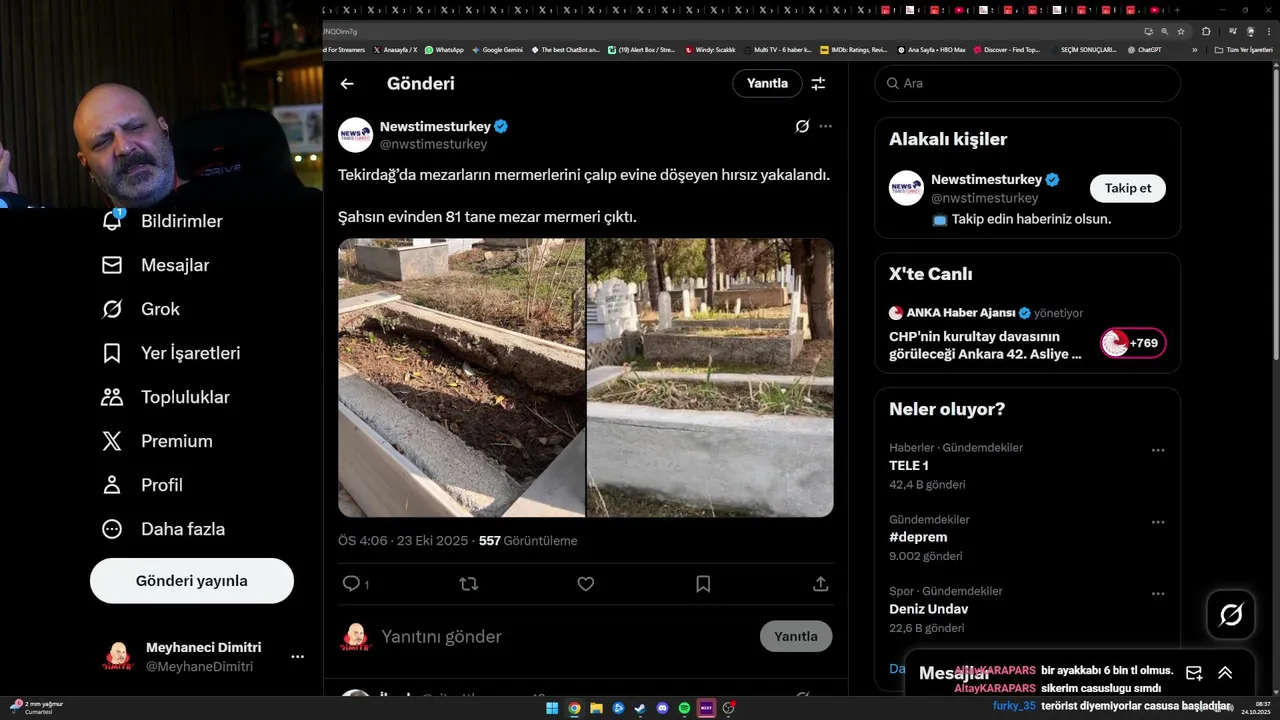This screenshot has width=1280, height=720.
Task: Follow Newstimesturkey with Takip et
Action: (x=1128, y=188)
